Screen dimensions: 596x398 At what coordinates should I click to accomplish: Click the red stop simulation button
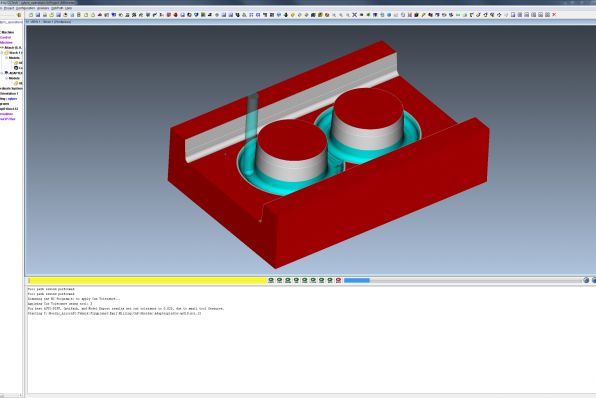click(338, 280)
